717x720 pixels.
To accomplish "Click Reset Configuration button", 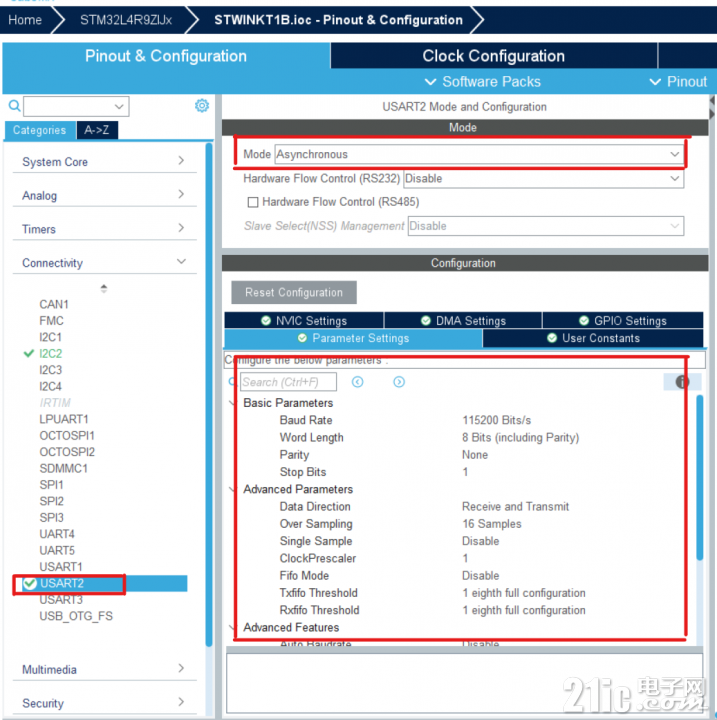I will (294, 292).
